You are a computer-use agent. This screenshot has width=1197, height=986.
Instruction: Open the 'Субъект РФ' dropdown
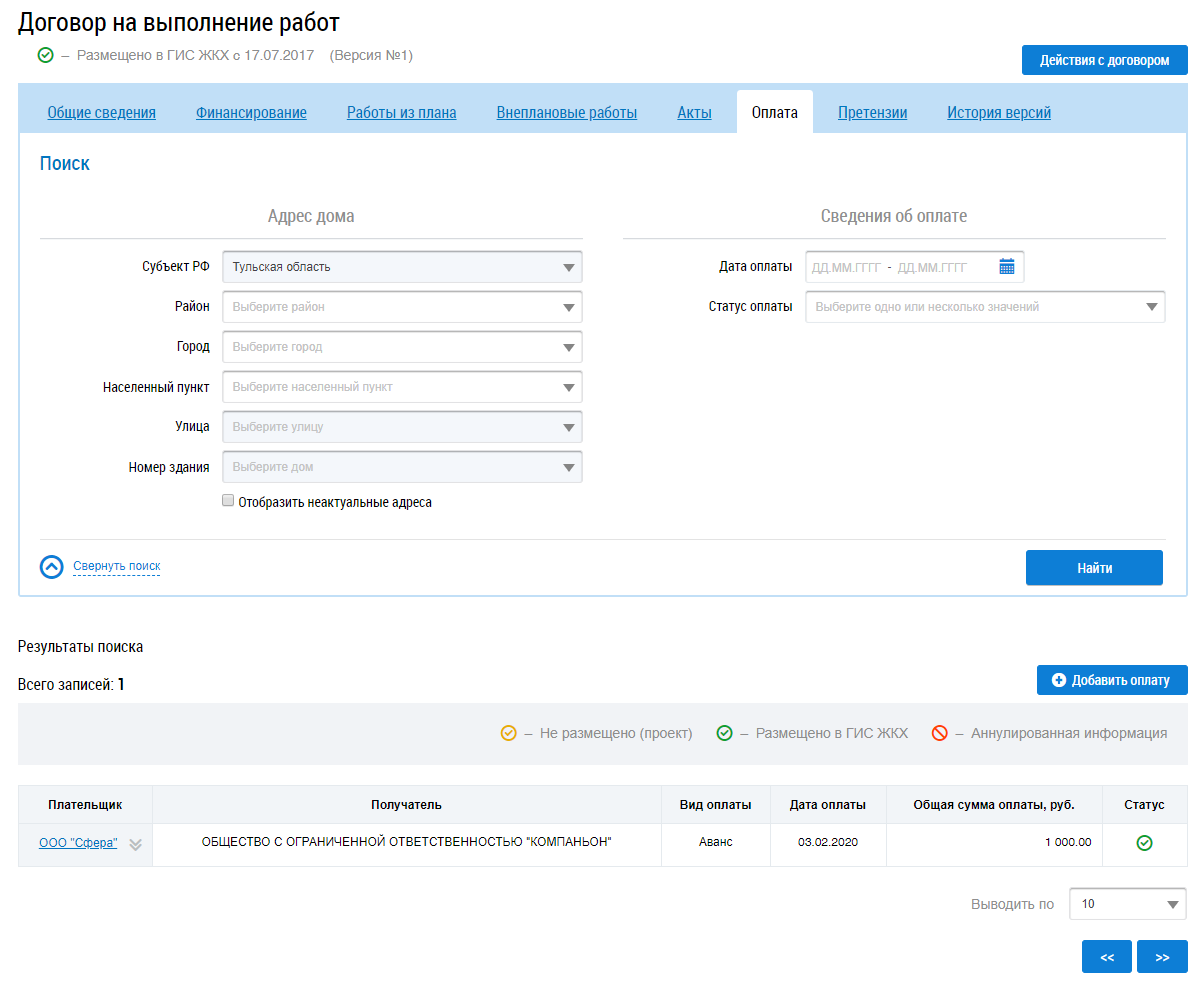pos(401,267)
